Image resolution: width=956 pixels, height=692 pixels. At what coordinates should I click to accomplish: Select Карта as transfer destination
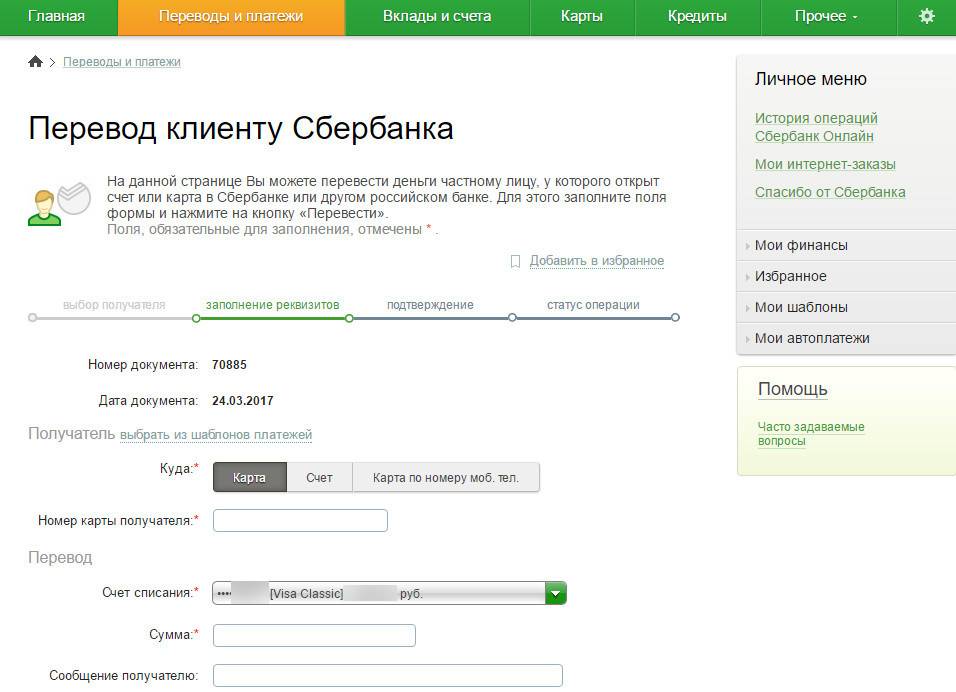(249, 477)
